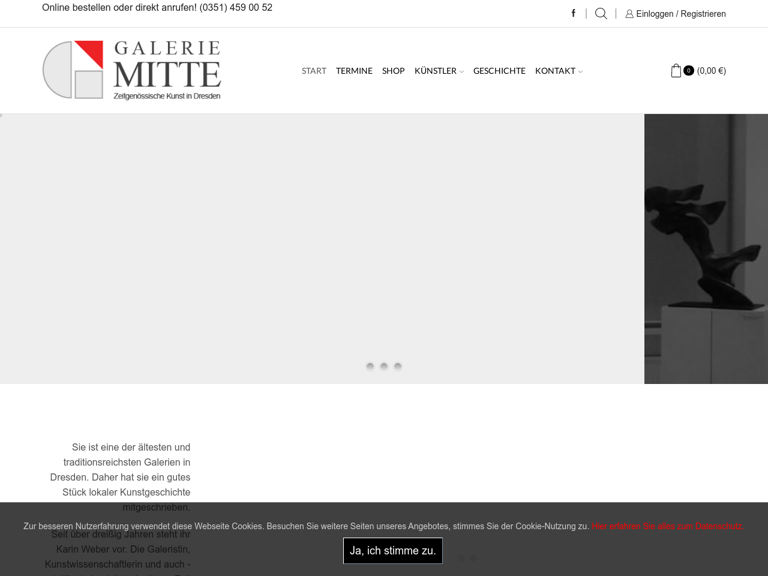Open the Shop menu item
The height and width of the screenshot is (576, 768).
pyautogui.click(x=393, y=71)
